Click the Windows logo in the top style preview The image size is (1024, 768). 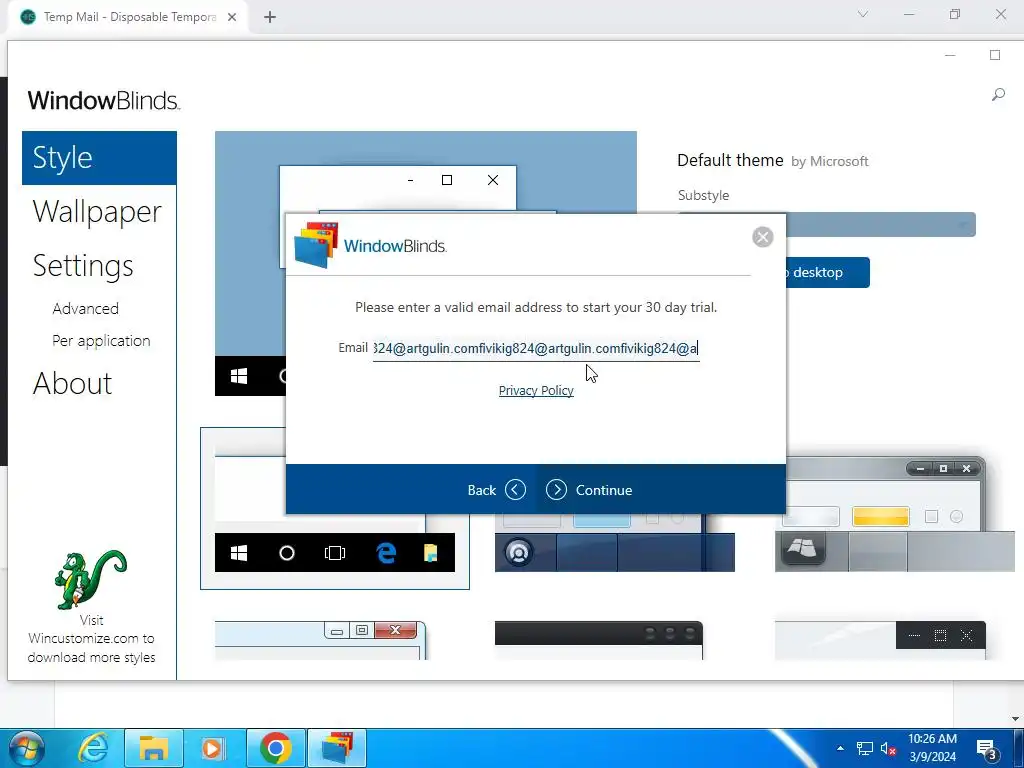point(239,376)
